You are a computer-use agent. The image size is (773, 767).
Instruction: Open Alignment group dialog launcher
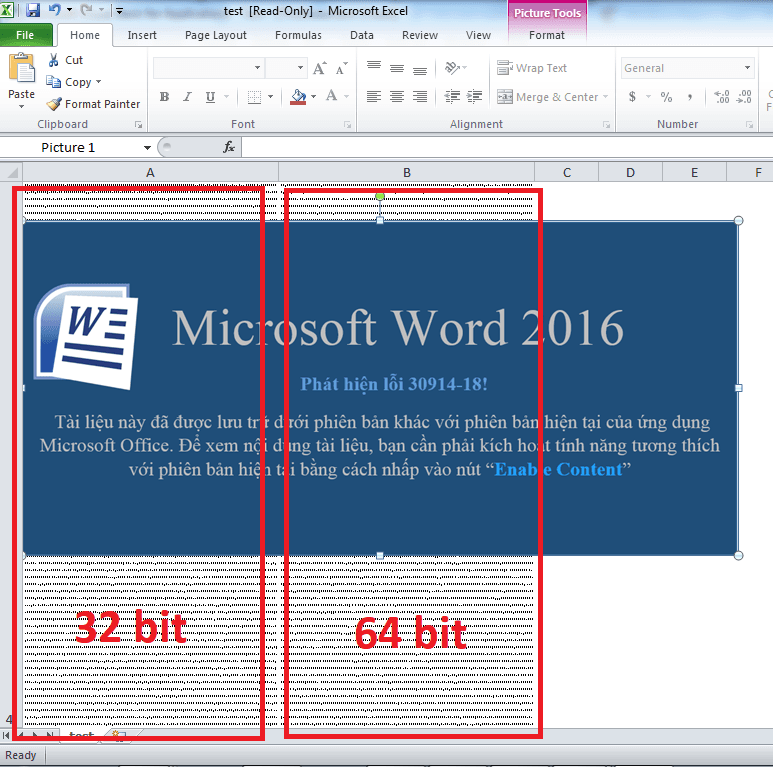(x=606, y=125)
